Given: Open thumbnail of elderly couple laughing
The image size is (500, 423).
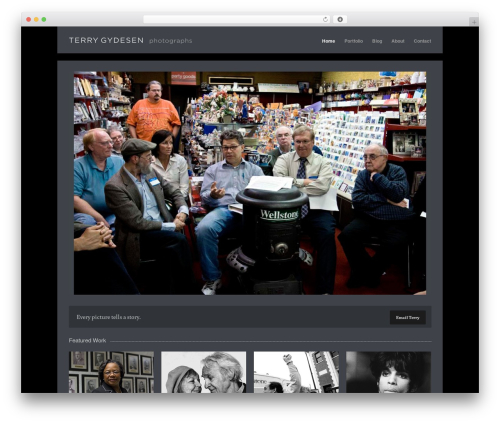Looking at the screenshot, I should pyautogui.click(x=204, y=372).
